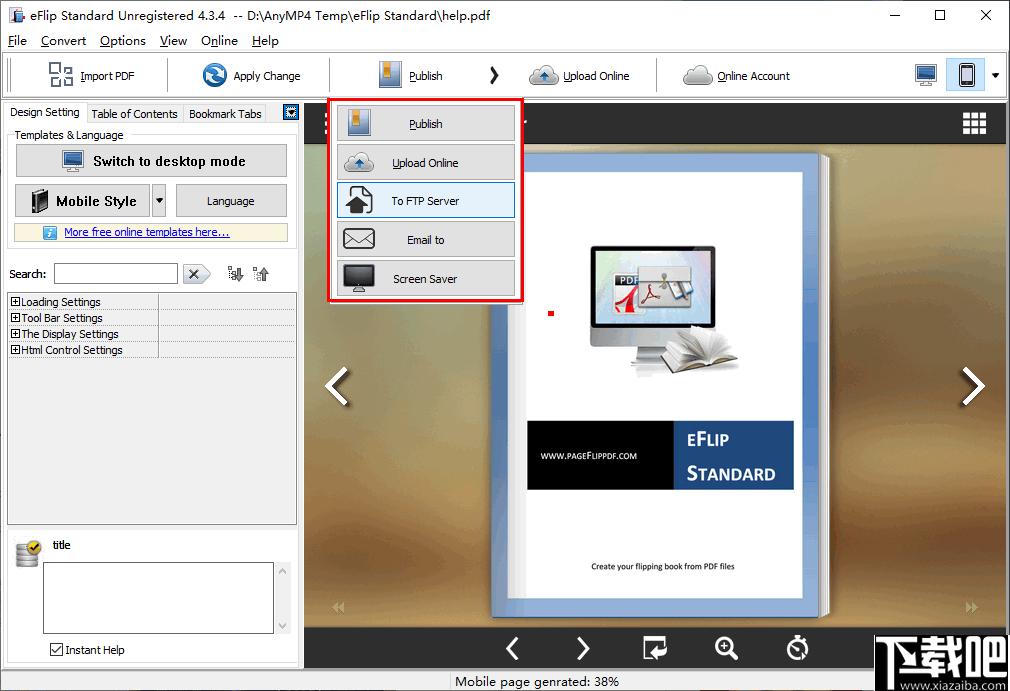Image resolution: width=1010 pixels, height=691 pixels.
Task: Expand the Tool Bar Settings node
Action: point(15,318)
